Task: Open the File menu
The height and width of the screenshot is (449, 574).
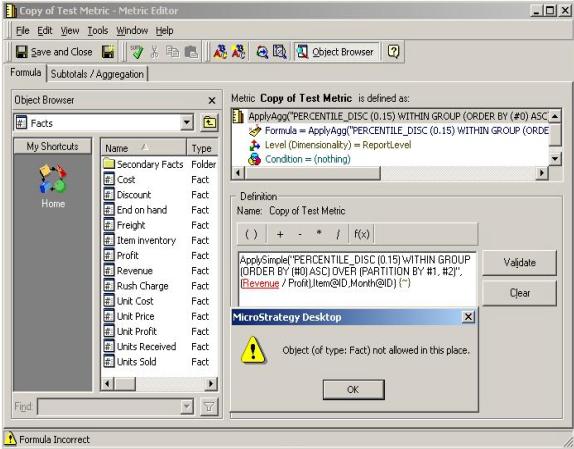Action: pyautogui.click(x=23, y=31)
